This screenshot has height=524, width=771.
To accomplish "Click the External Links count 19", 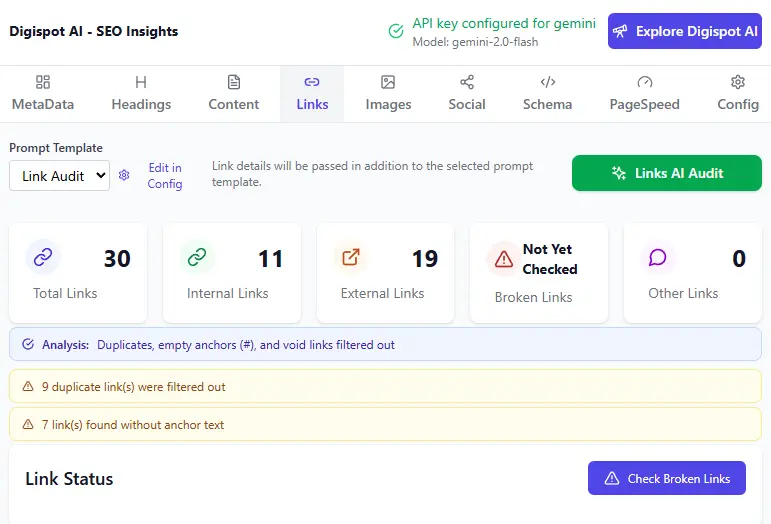I will tap(425, 259).
